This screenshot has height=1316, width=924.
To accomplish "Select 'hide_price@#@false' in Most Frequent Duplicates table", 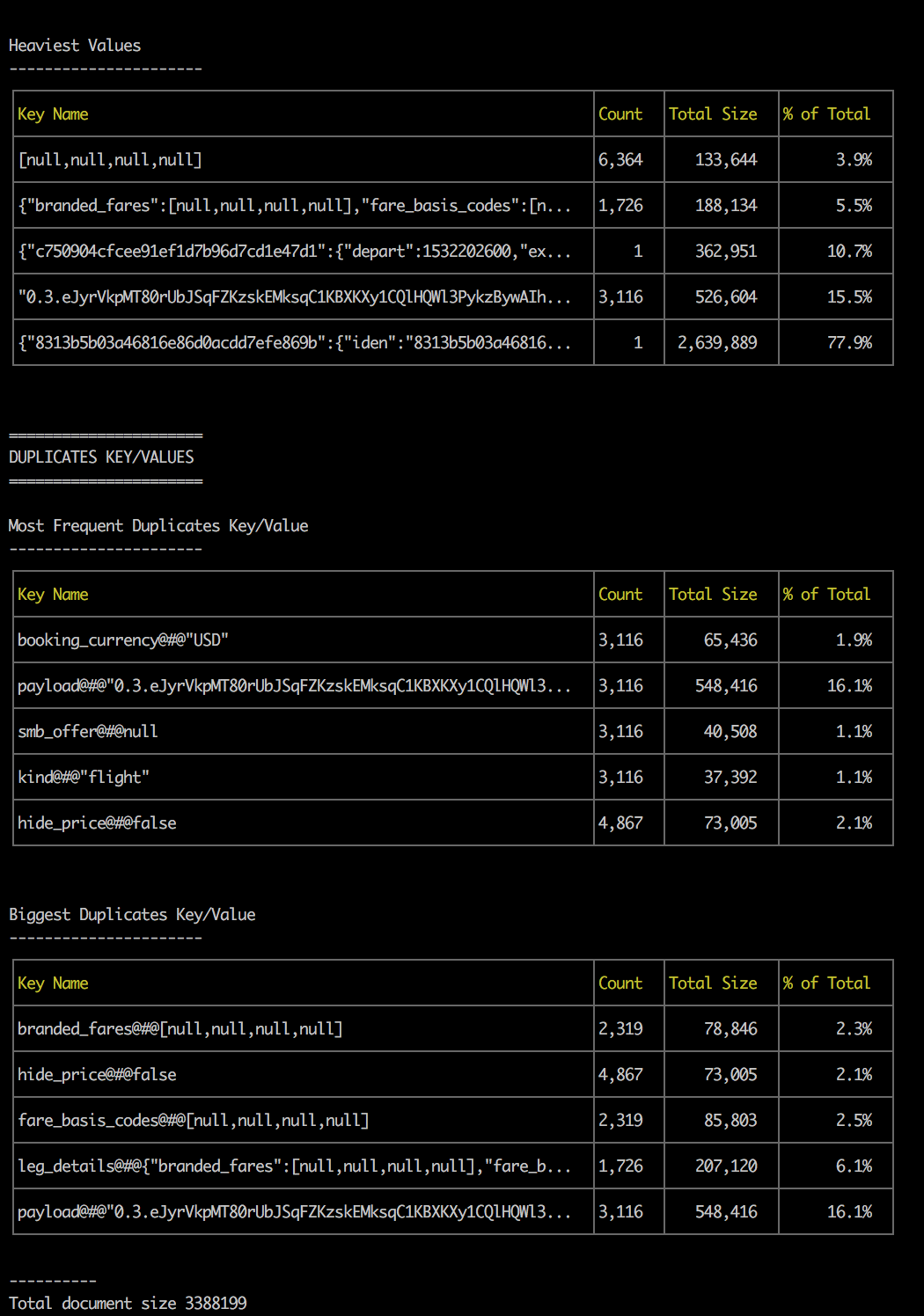I will (x=97, y=823).
